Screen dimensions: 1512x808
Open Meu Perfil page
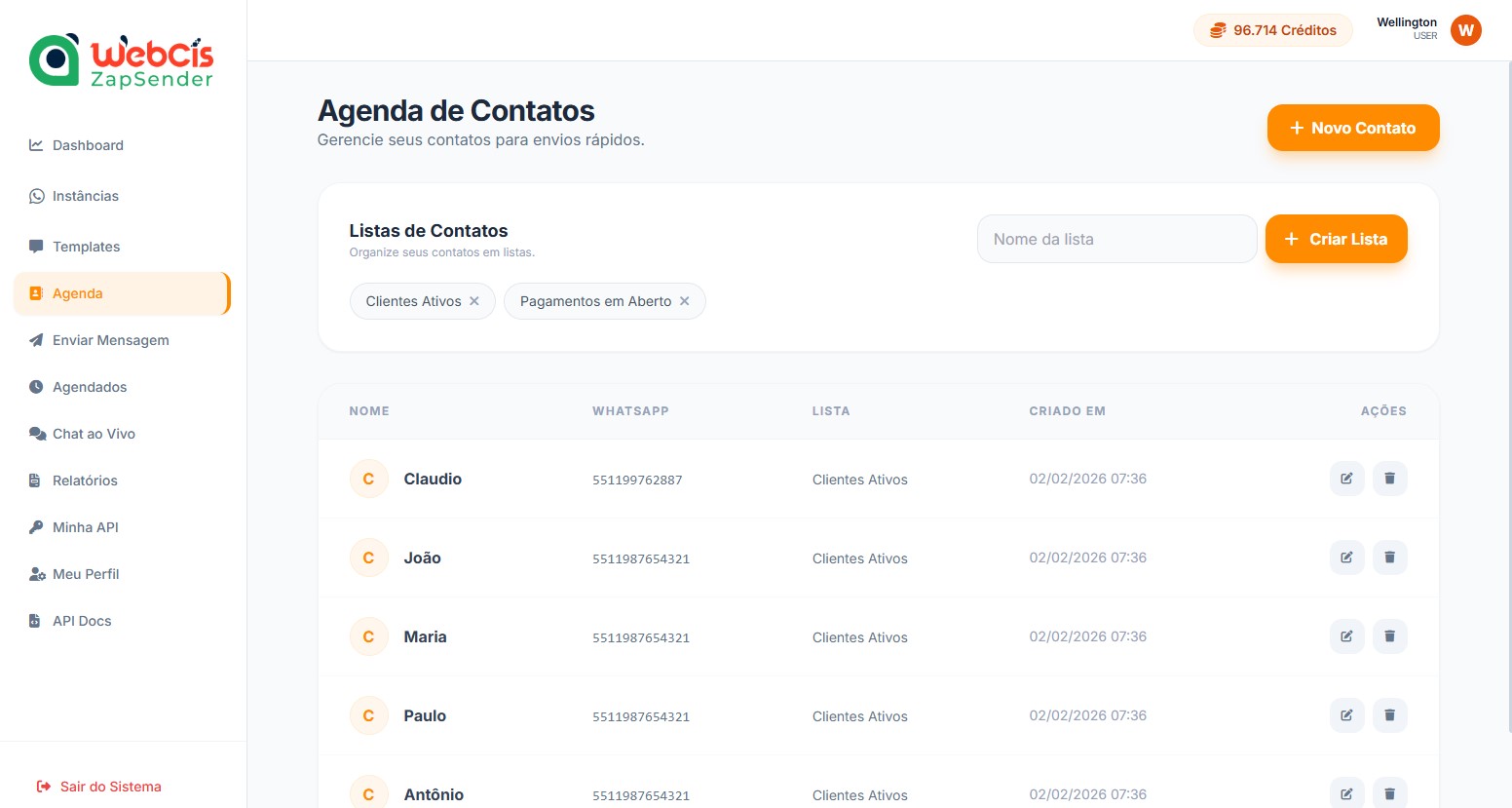86,574
